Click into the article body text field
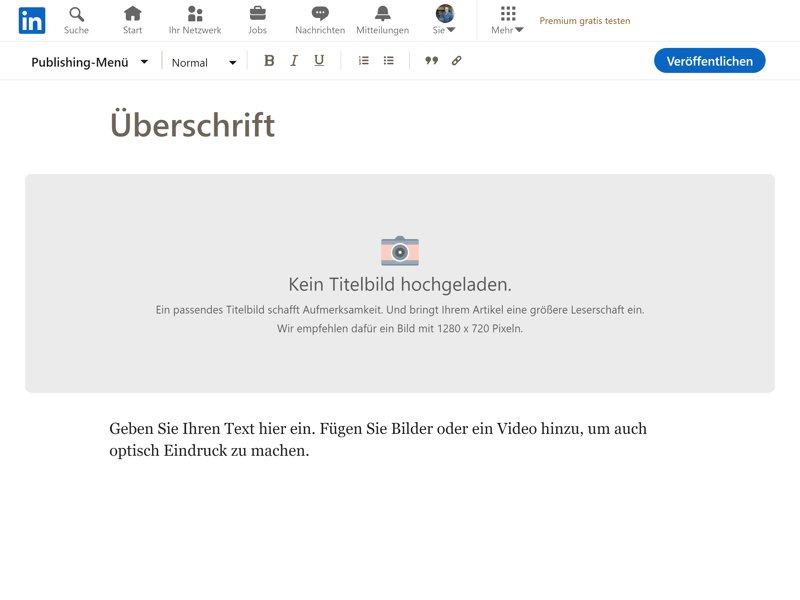 378,439
